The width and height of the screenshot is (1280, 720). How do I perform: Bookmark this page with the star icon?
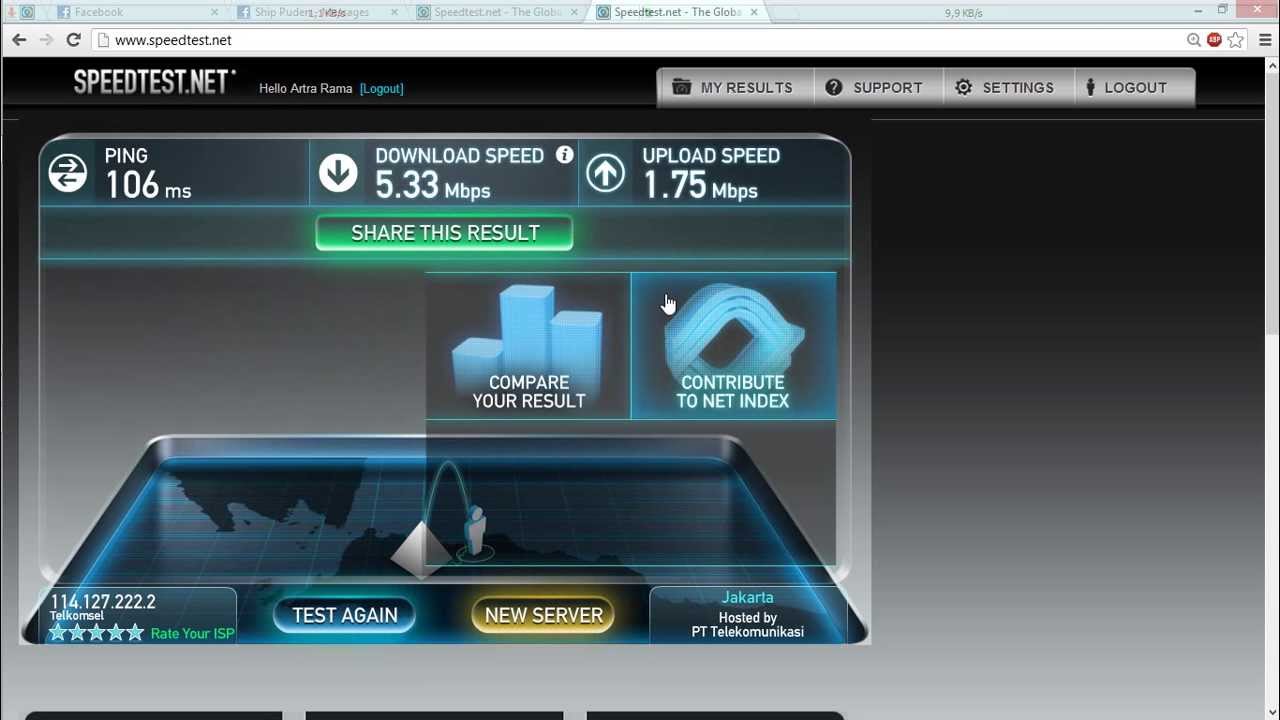pyautogui.click(x=1236, y=40)
